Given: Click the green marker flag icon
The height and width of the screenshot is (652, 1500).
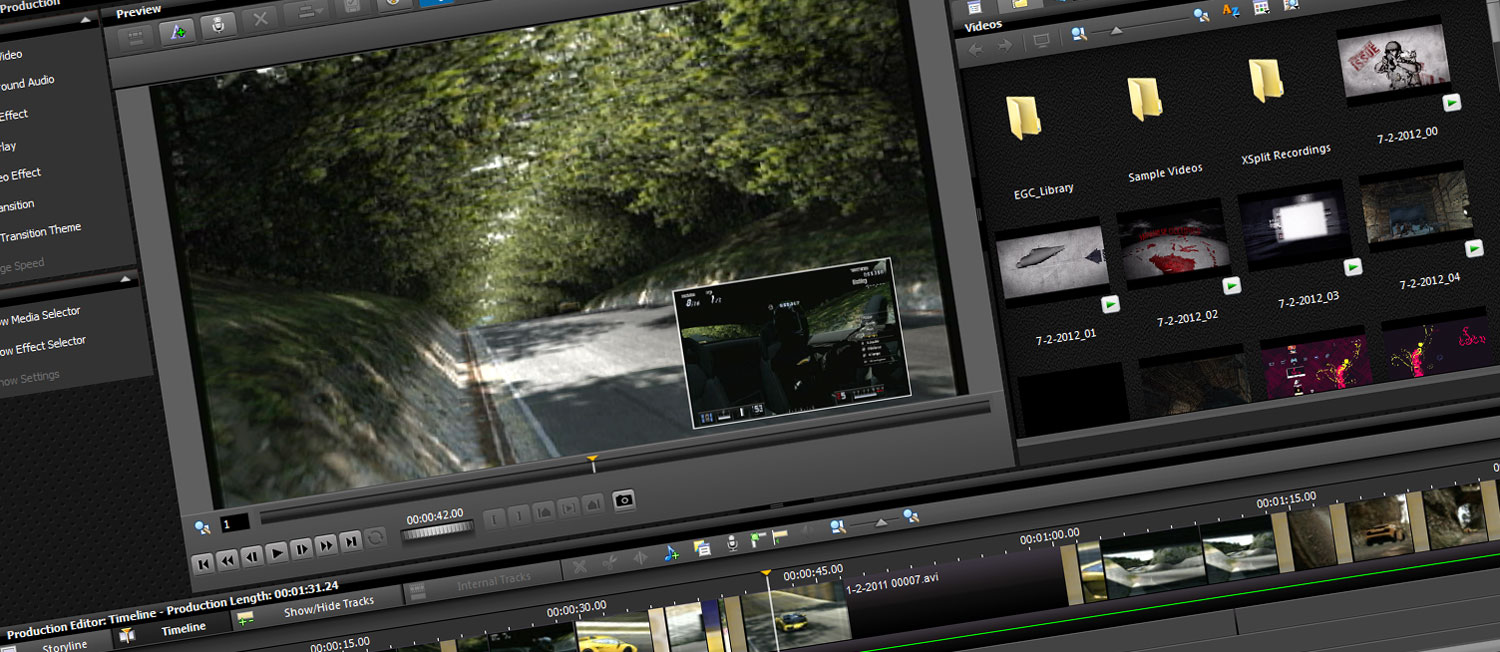Looking at the screenshot, I should (757, 538).
